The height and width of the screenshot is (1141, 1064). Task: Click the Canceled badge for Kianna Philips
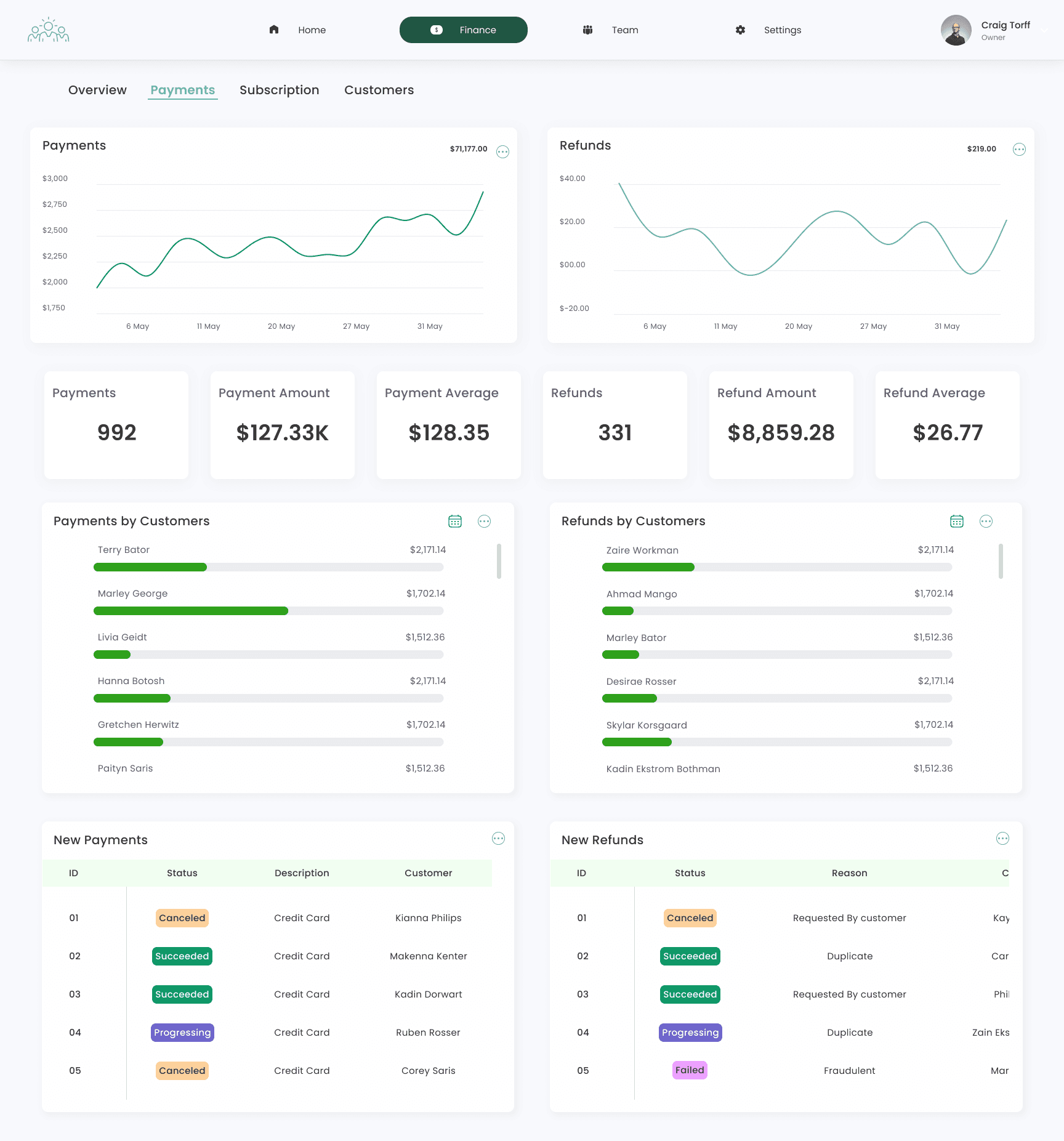[x=182, y=918]
